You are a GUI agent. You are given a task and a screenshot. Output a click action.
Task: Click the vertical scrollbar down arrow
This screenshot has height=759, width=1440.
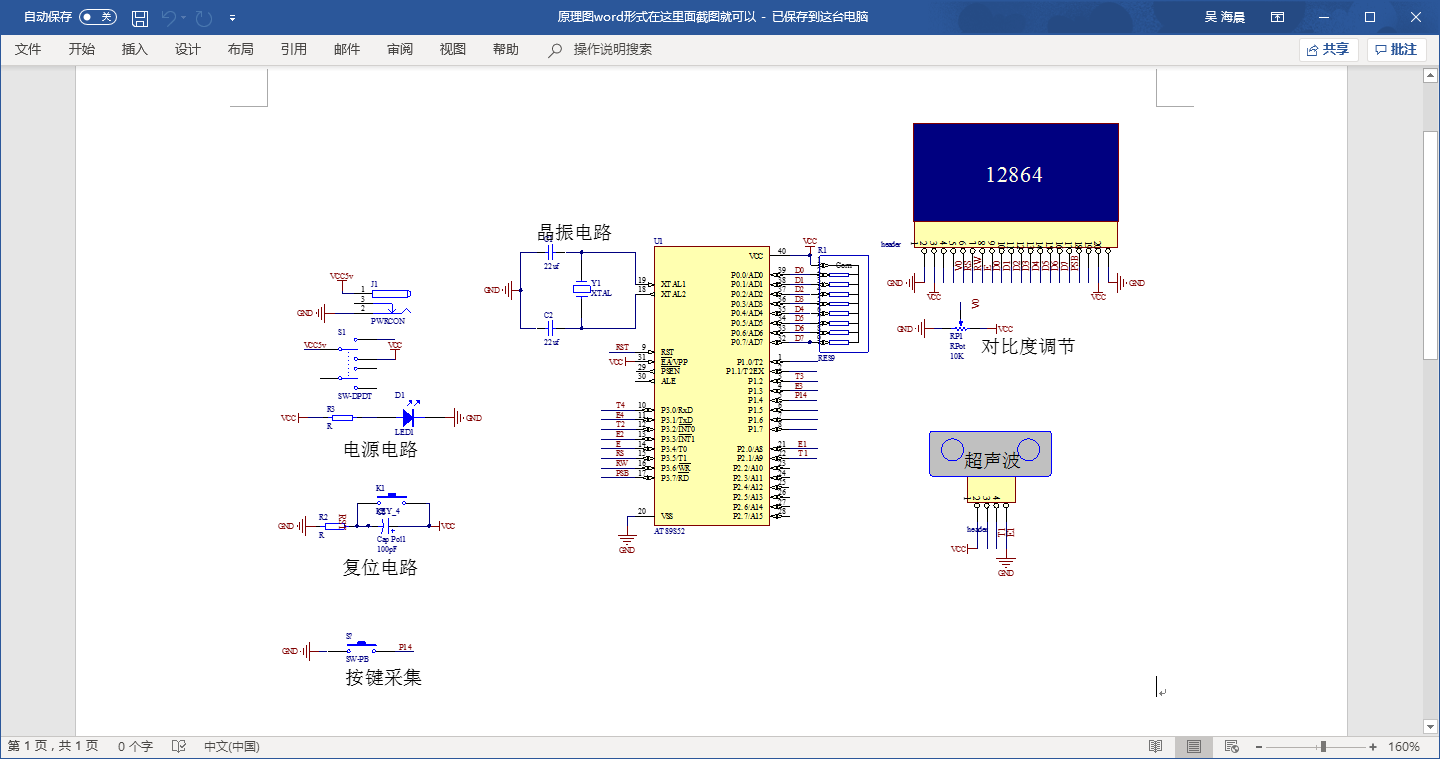click(1431, 726)
